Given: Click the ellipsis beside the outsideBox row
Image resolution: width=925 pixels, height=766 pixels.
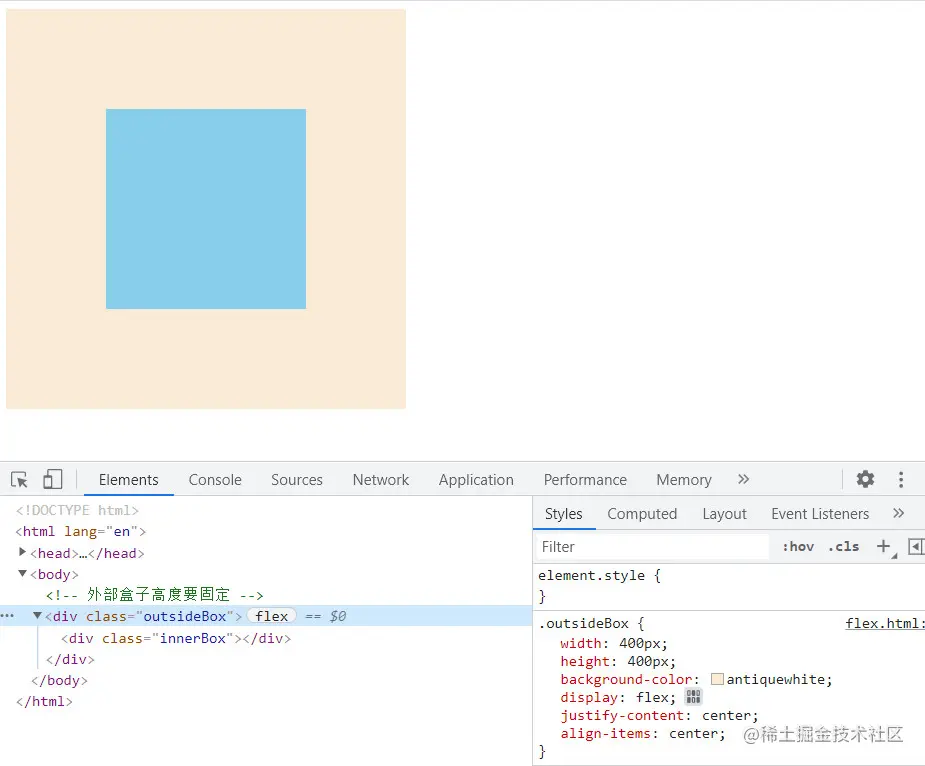Looking at the screenshot, I should [7, 616].
